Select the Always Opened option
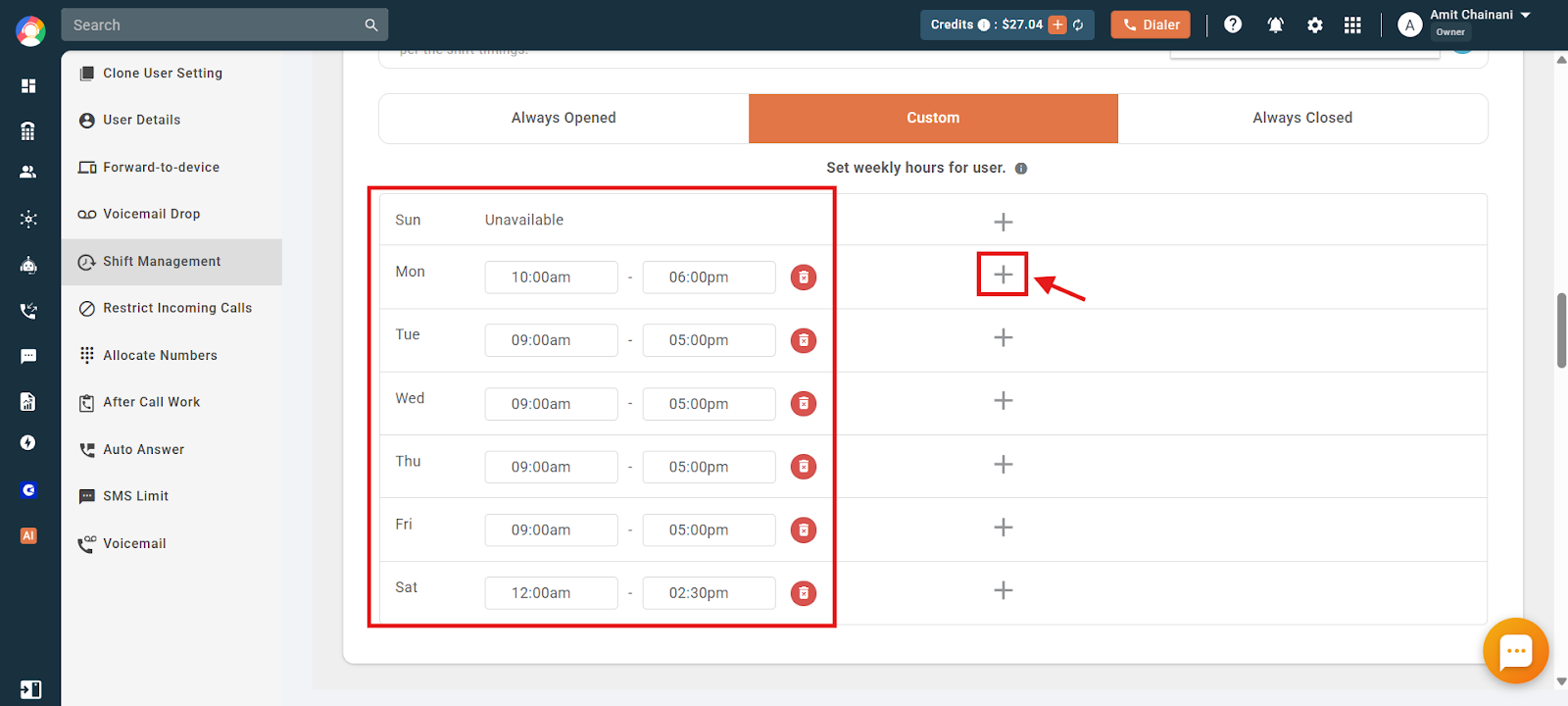This screenshot has width=1568, height=706. (x=563, y=118)
